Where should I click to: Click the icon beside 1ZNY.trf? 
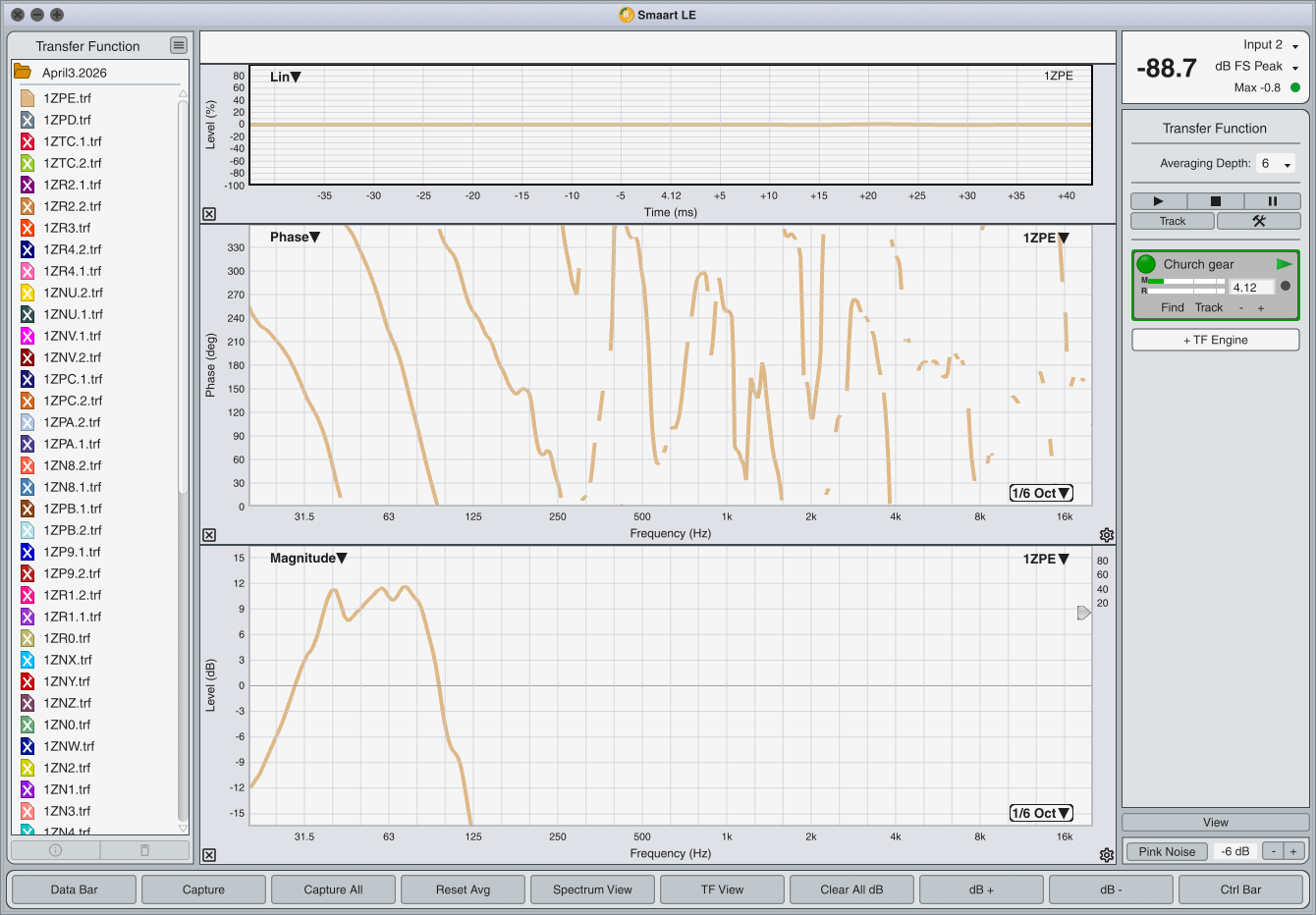[27, 681]
